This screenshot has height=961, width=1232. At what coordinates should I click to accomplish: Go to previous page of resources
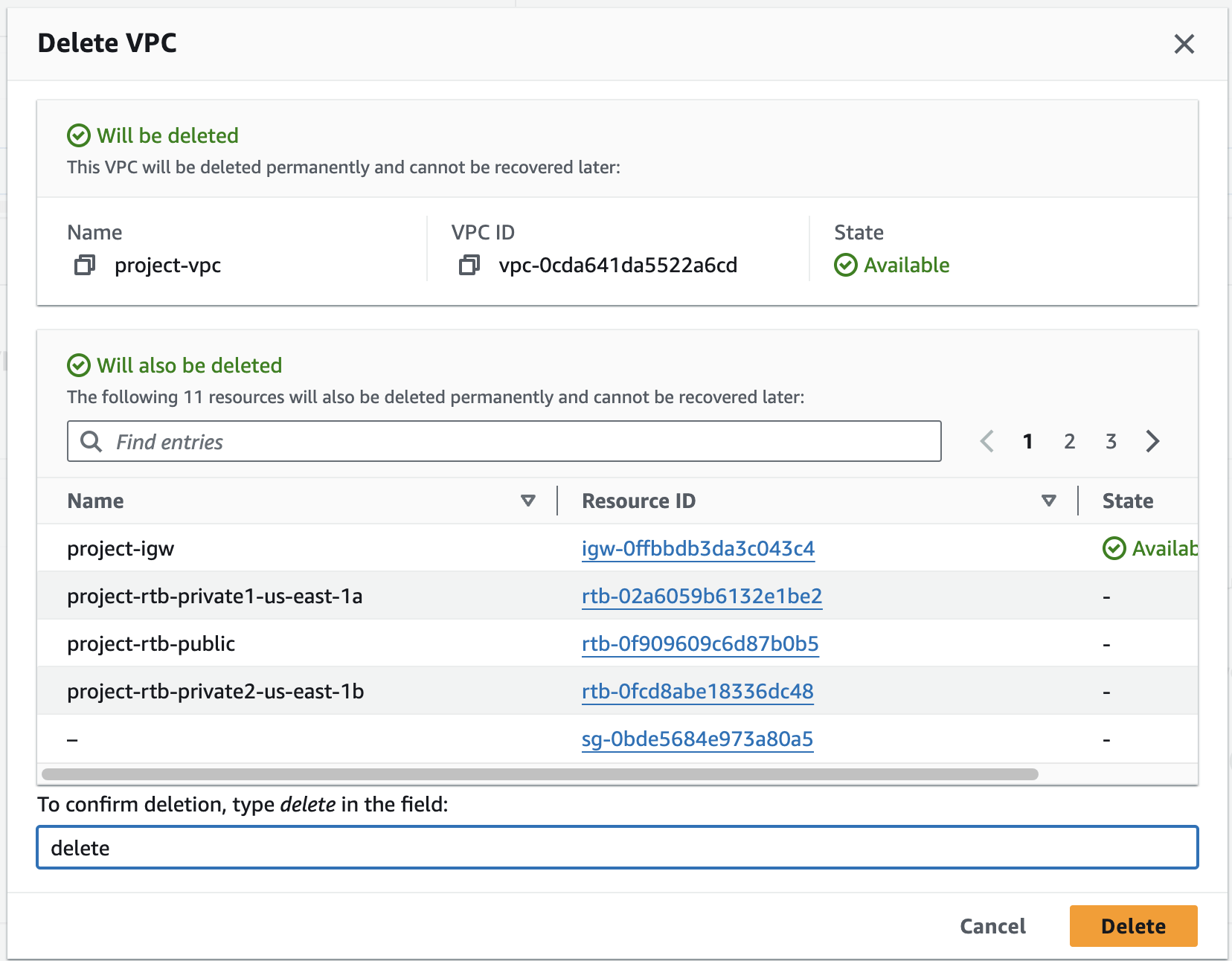click(987, 441)
